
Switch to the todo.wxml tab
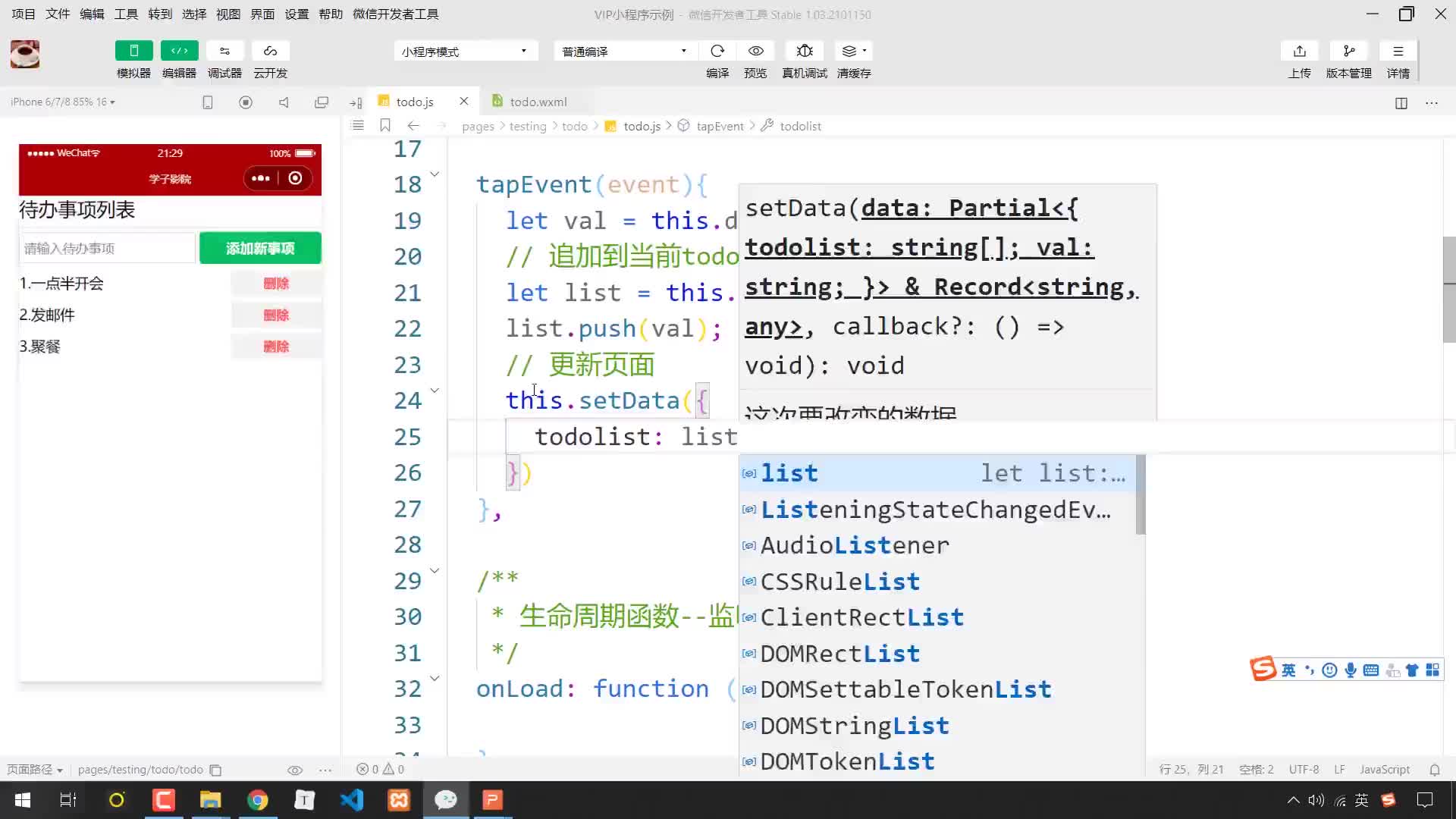pos(538,102)
